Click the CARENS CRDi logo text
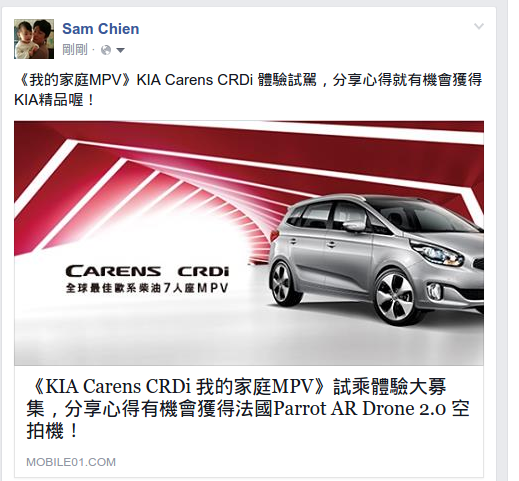Screen dimensions: 519x481 click(x=147, y=271)
